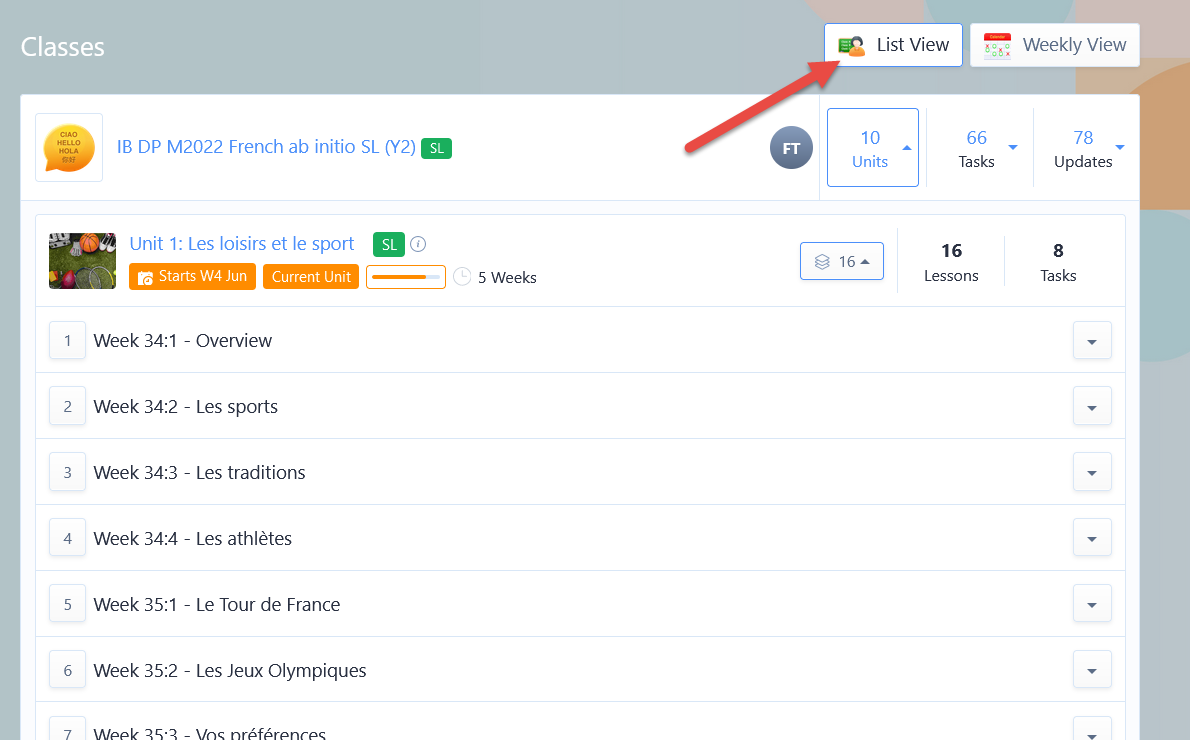The image size is (1190, 740).
Task: Switch to Weekly View
Action: (1055, 45)
